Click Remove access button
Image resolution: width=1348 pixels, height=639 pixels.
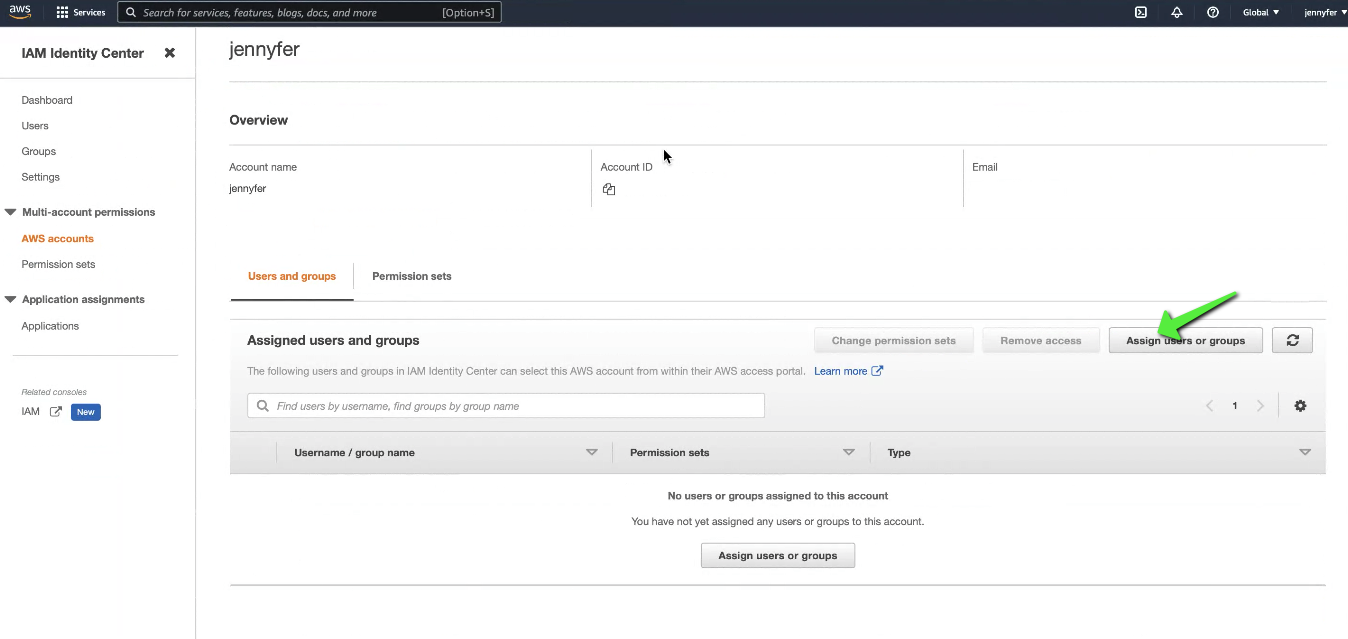1041,340
